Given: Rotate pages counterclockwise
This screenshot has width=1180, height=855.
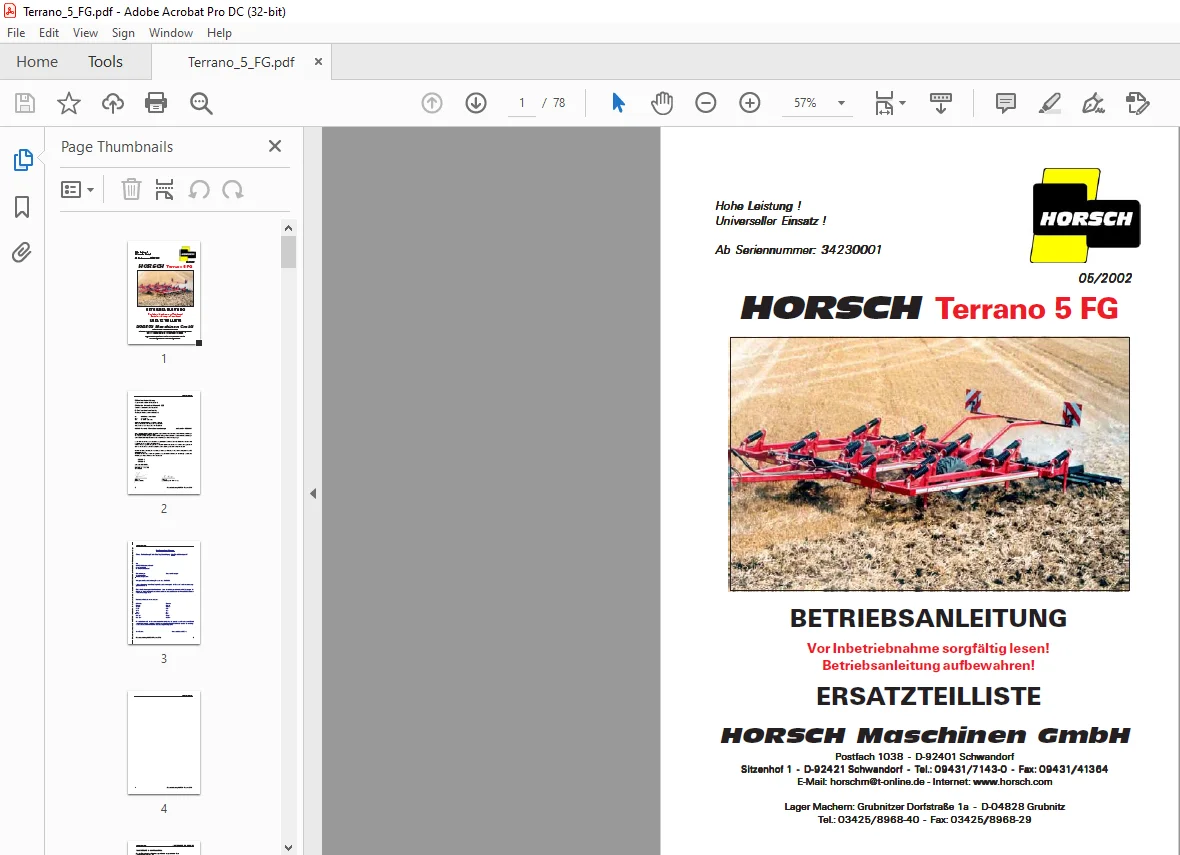Looking at the screenshot, I should point(199,190).
